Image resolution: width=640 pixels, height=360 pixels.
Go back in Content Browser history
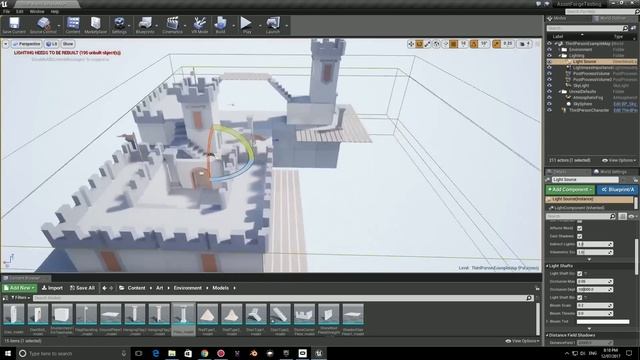(104, 288)
